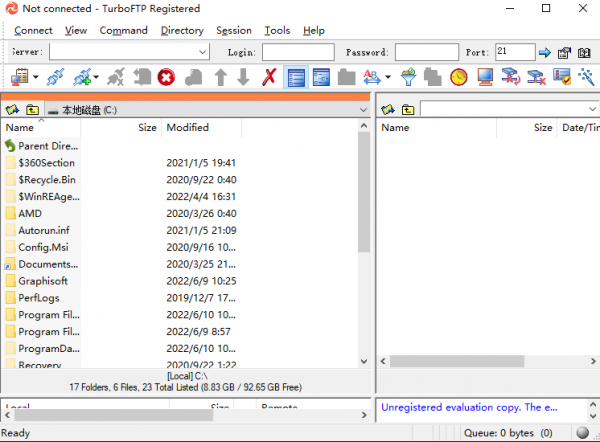
Task: Click the new connection plug icon with plus
Action: [x=83, y=77]
